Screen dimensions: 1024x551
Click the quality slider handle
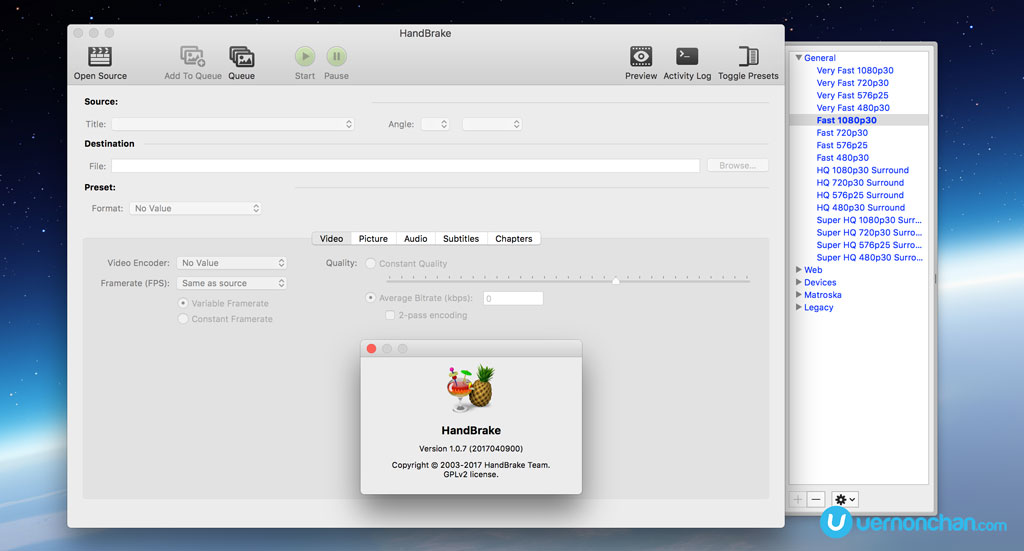click(x=615, y=279)
